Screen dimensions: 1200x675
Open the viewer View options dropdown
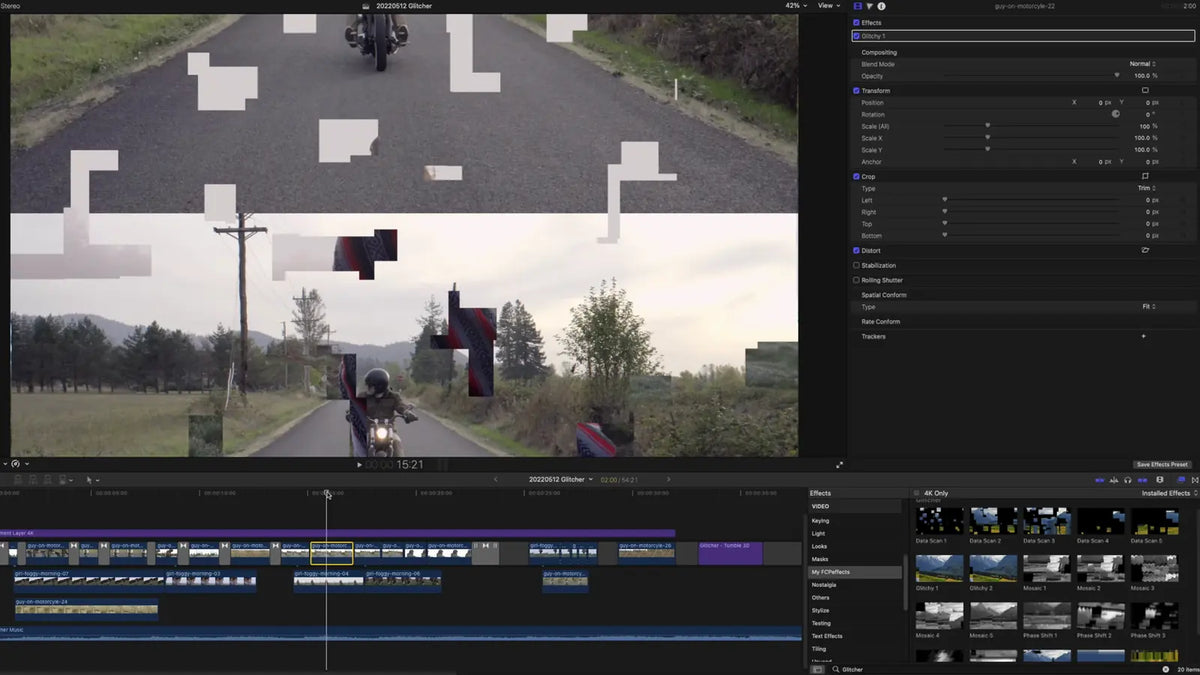[x=828, y=5]
